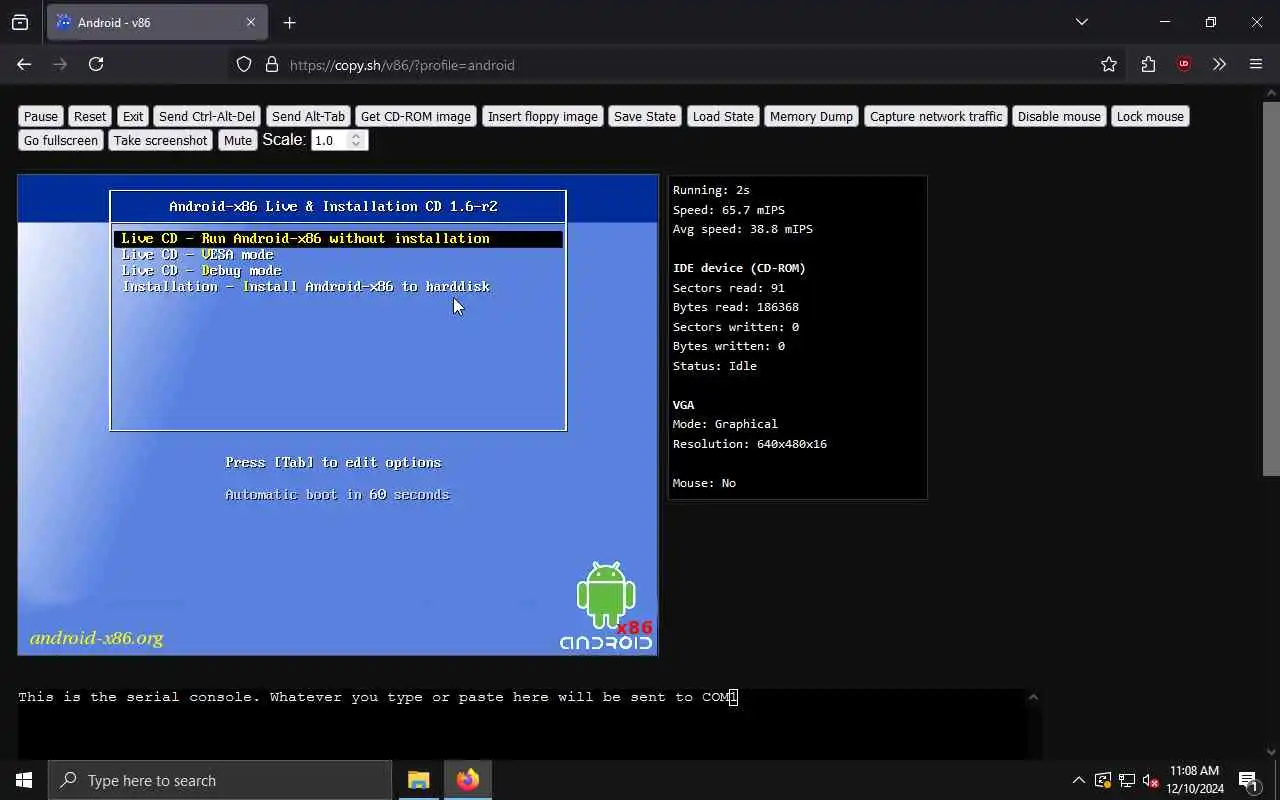Reload the current page
1280x800 pixels.
point(96,64)
